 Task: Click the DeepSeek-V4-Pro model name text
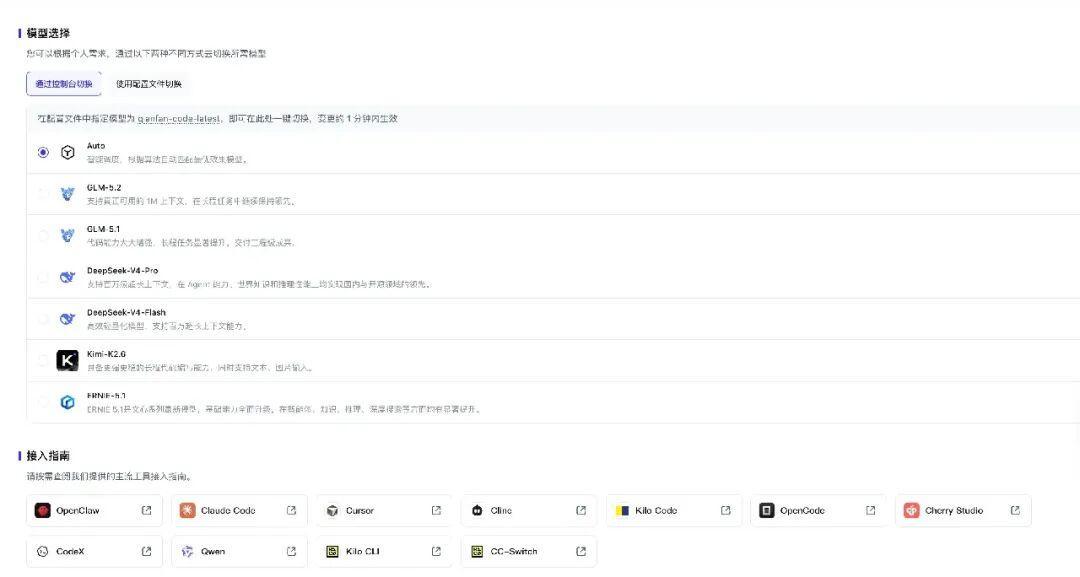click(122, 271)
